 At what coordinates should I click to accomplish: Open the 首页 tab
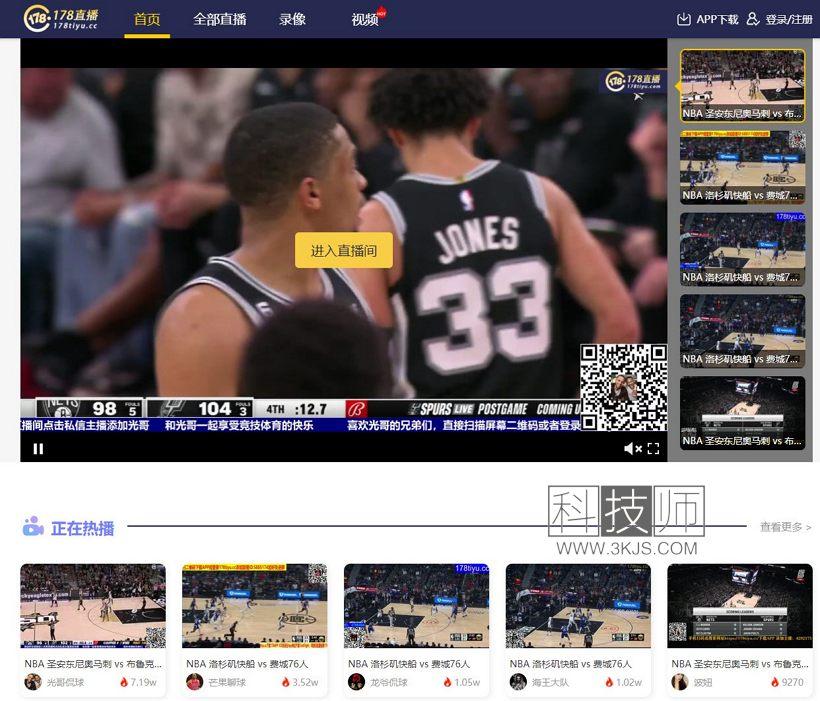[147, 19]
